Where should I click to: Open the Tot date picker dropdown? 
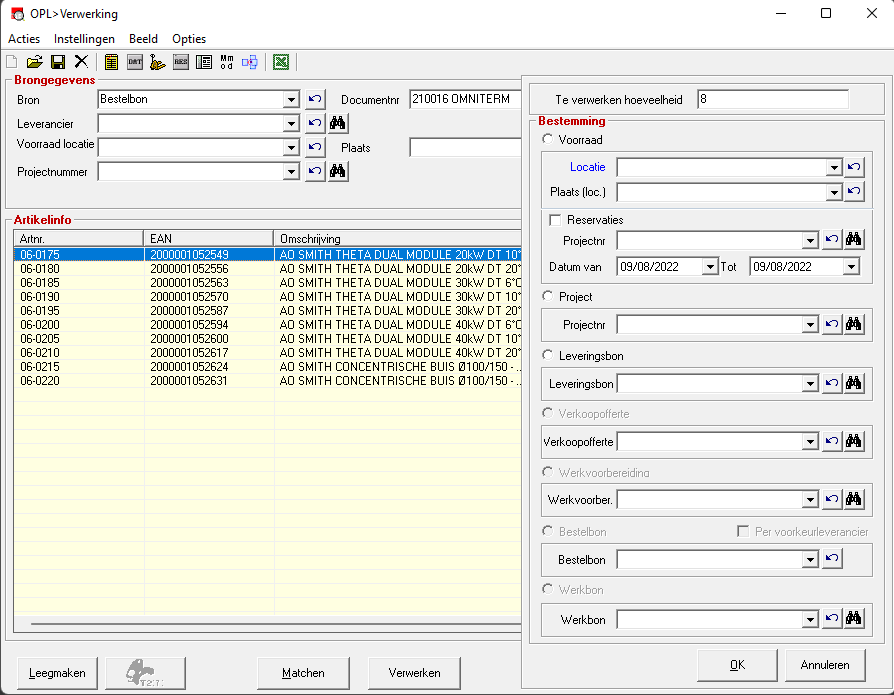pyautogui.click(x=851, y=266)
